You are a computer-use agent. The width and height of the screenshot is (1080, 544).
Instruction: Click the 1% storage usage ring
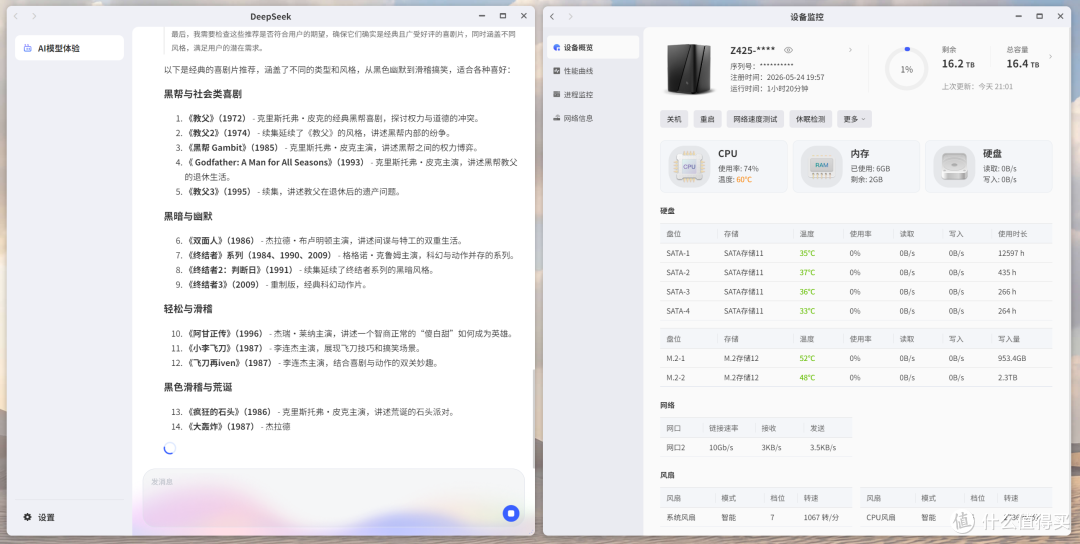click(906, 69)
